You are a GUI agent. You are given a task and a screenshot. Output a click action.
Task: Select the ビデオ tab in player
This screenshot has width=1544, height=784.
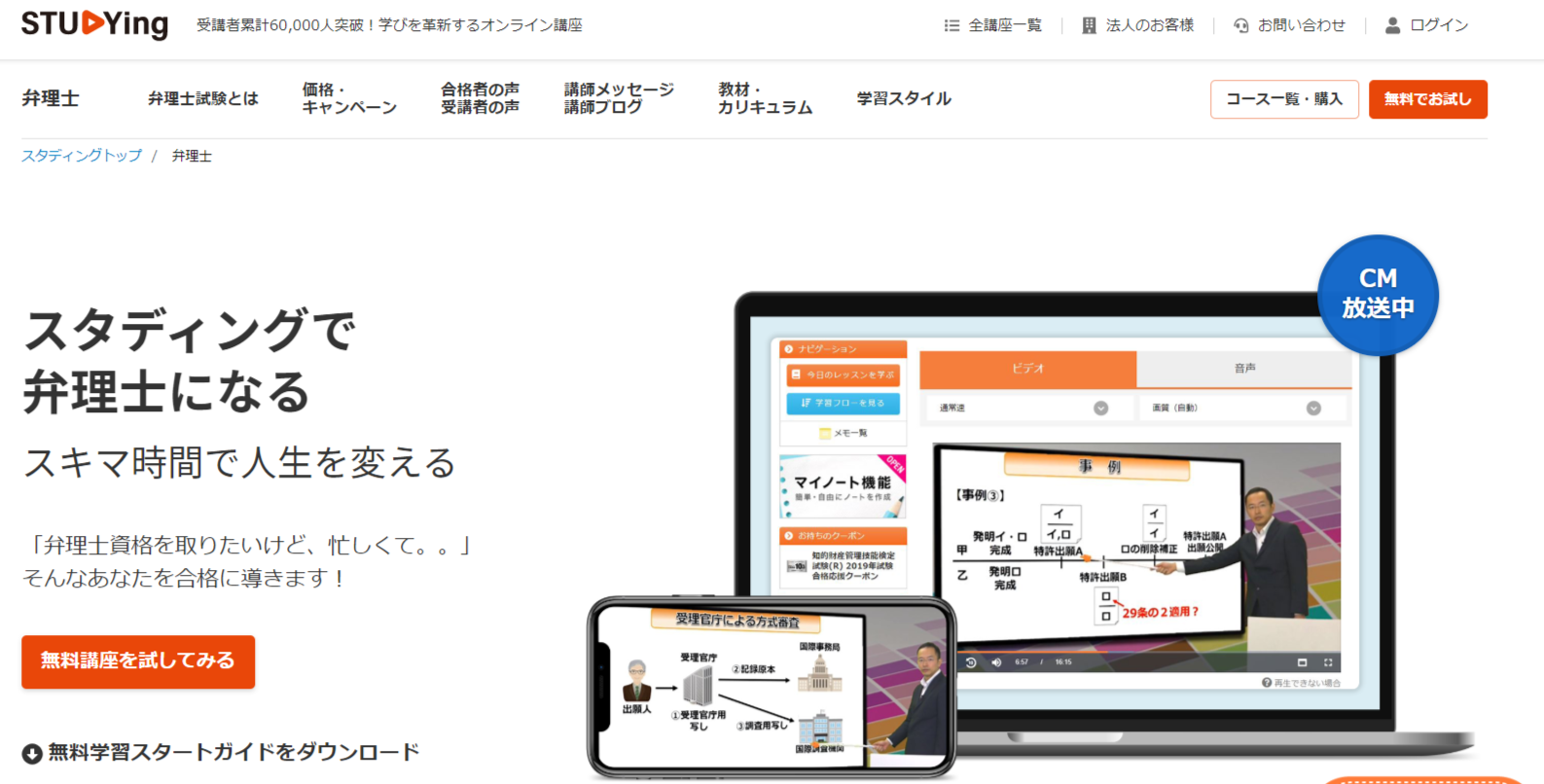point(1027,369)
